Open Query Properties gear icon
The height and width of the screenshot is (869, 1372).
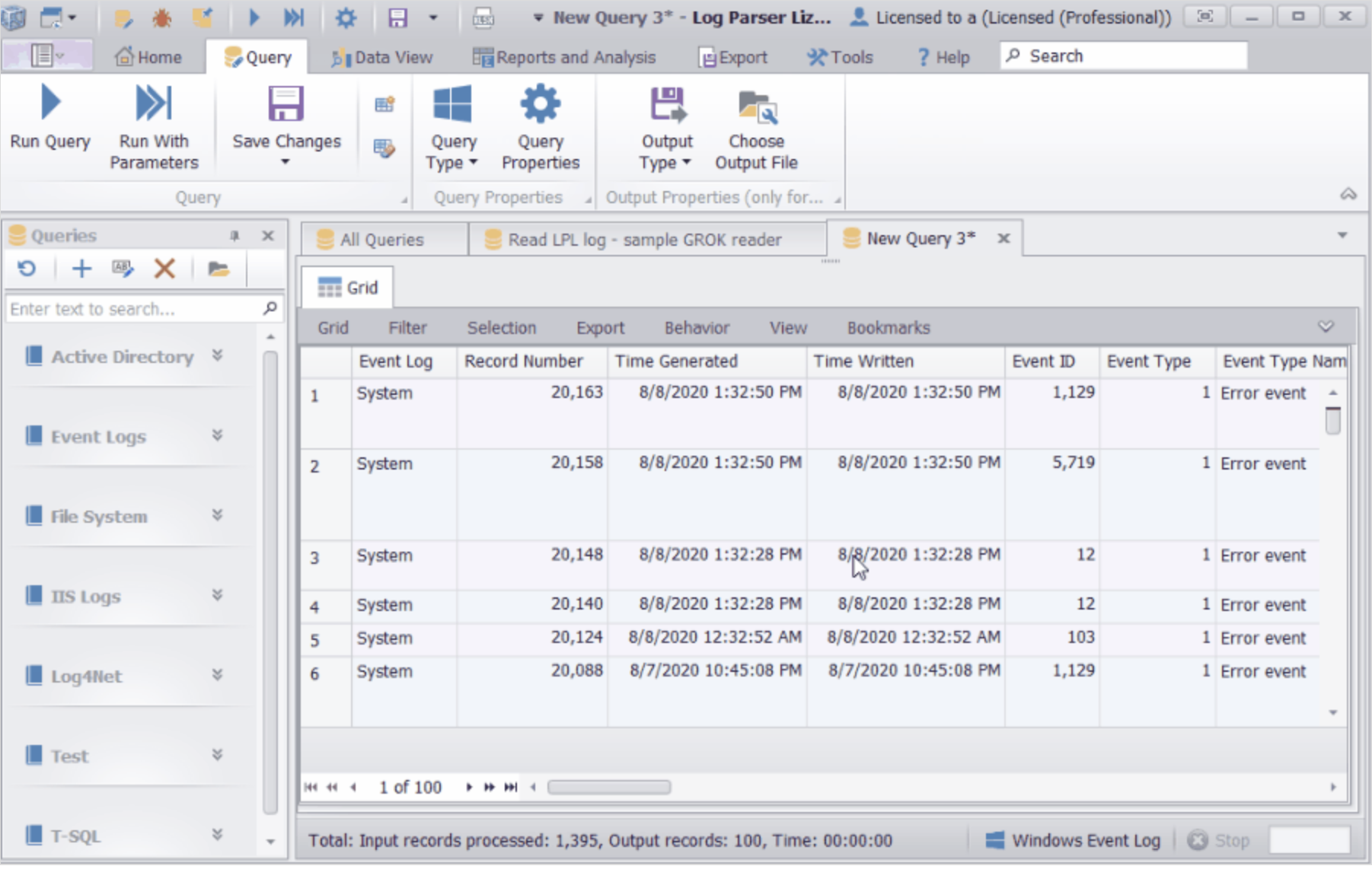click(x=540, y=104)
